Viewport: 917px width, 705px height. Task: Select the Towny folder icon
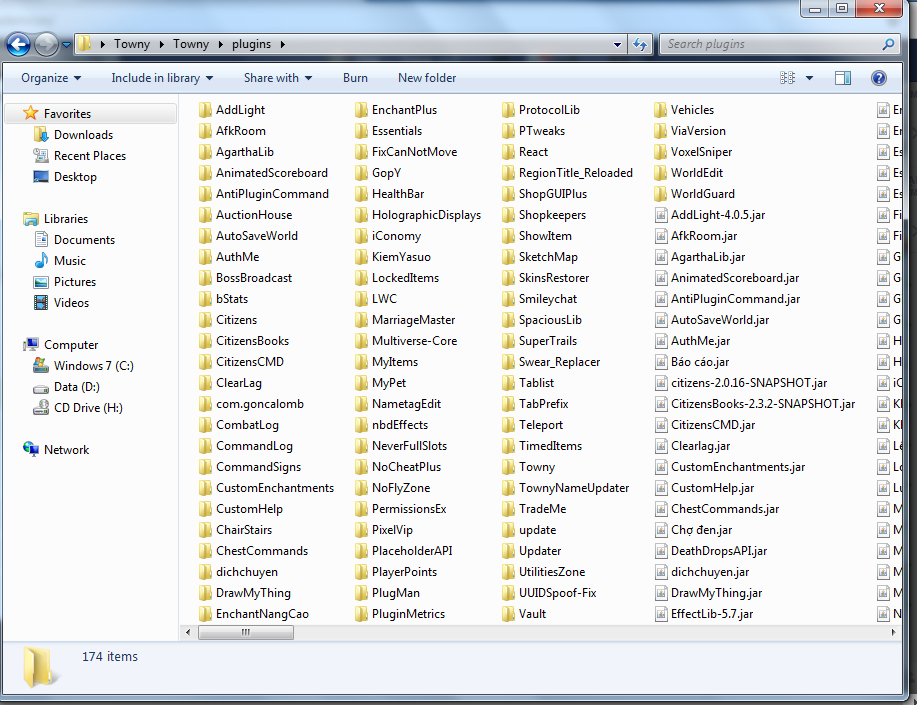point(508,467)
